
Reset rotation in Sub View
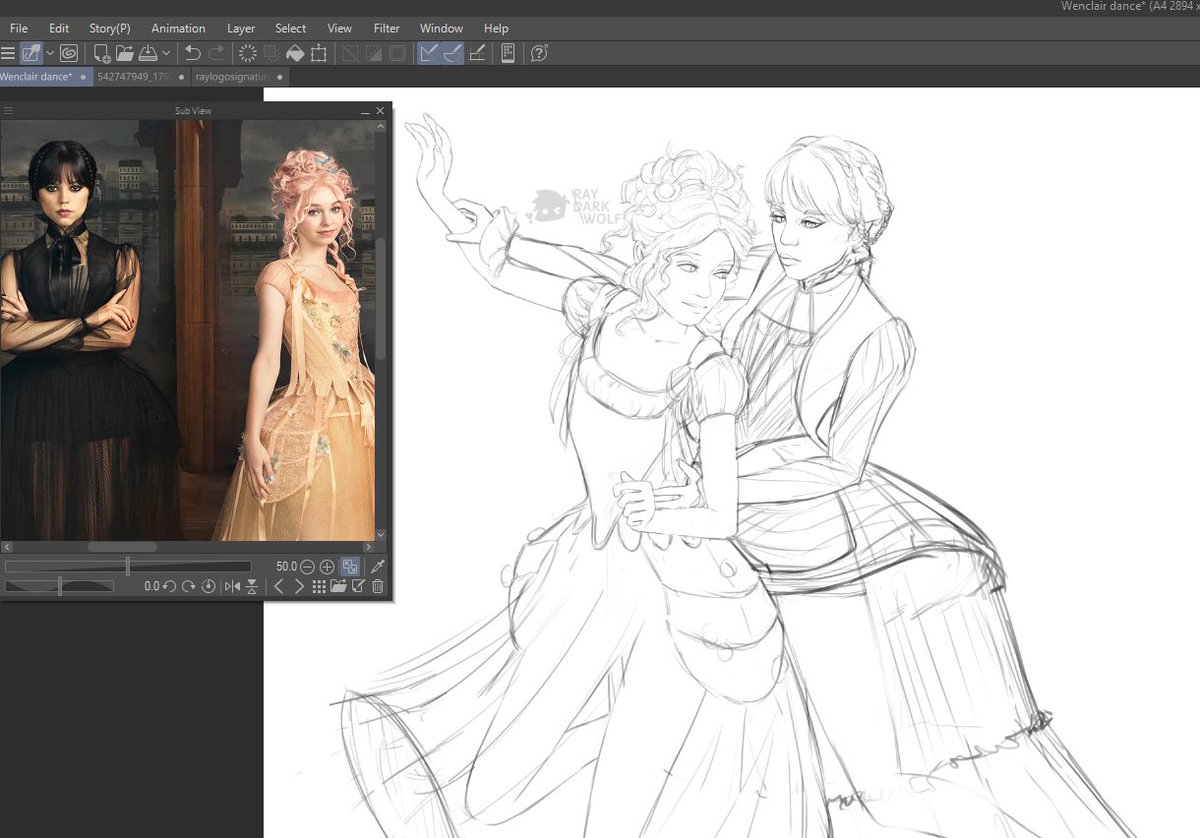coord(208,586)
